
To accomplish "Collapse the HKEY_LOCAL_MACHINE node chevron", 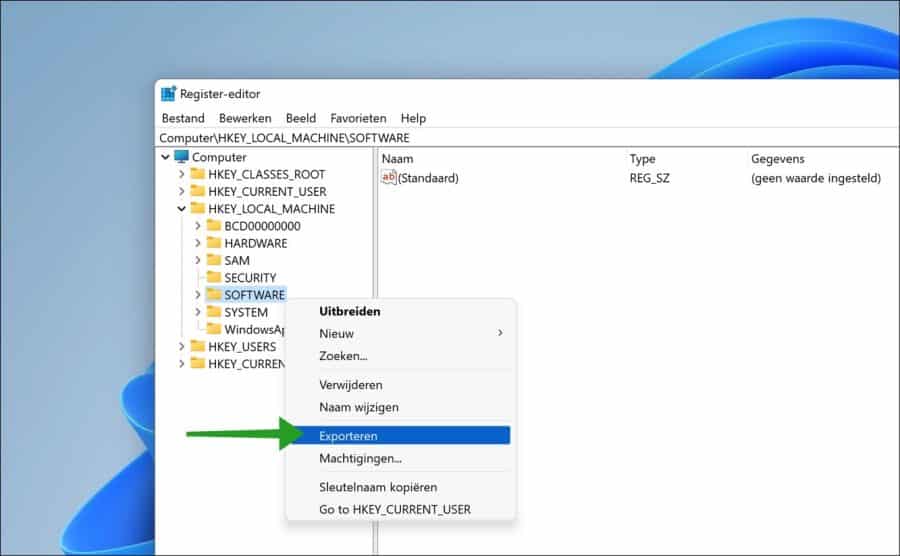I will pyautogui.click(x=181, y=209).
